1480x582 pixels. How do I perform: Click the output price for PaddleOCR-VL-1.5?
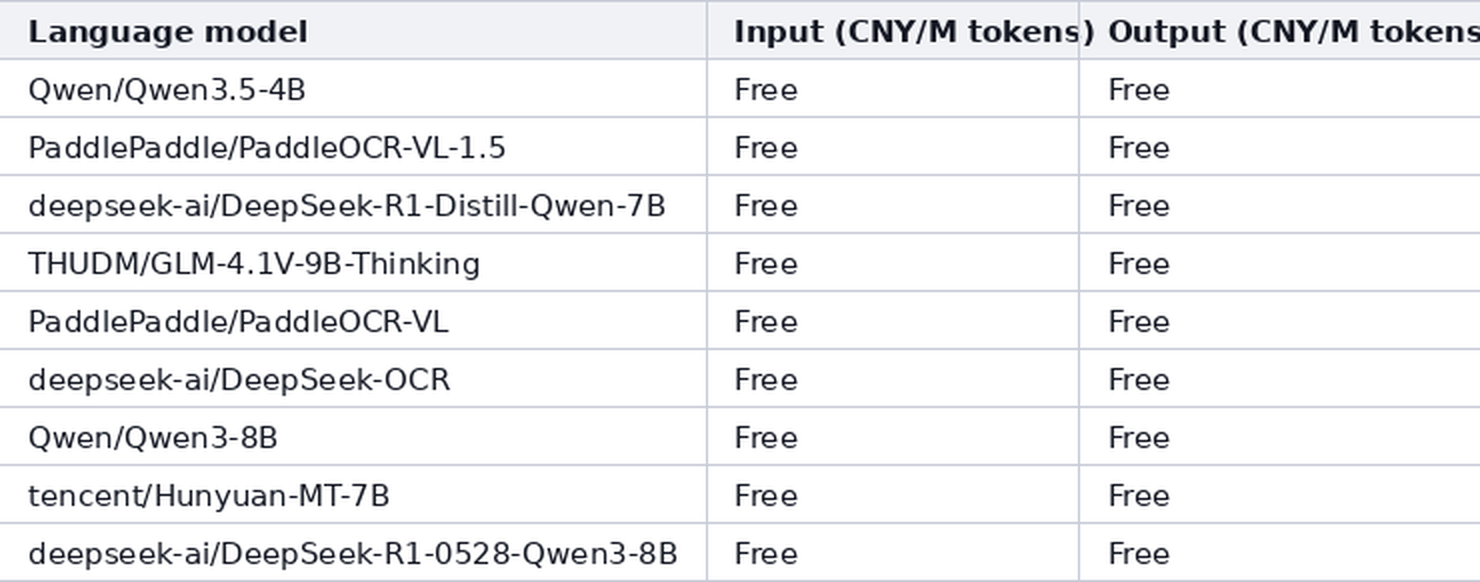coord(1139,148)
